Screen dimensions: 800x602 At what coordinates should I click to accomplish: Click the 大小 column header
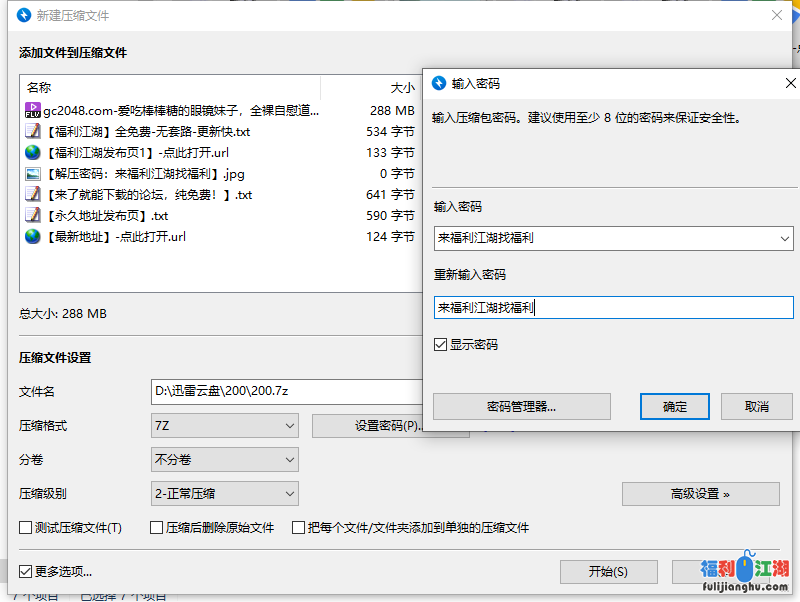coord(402,87)
